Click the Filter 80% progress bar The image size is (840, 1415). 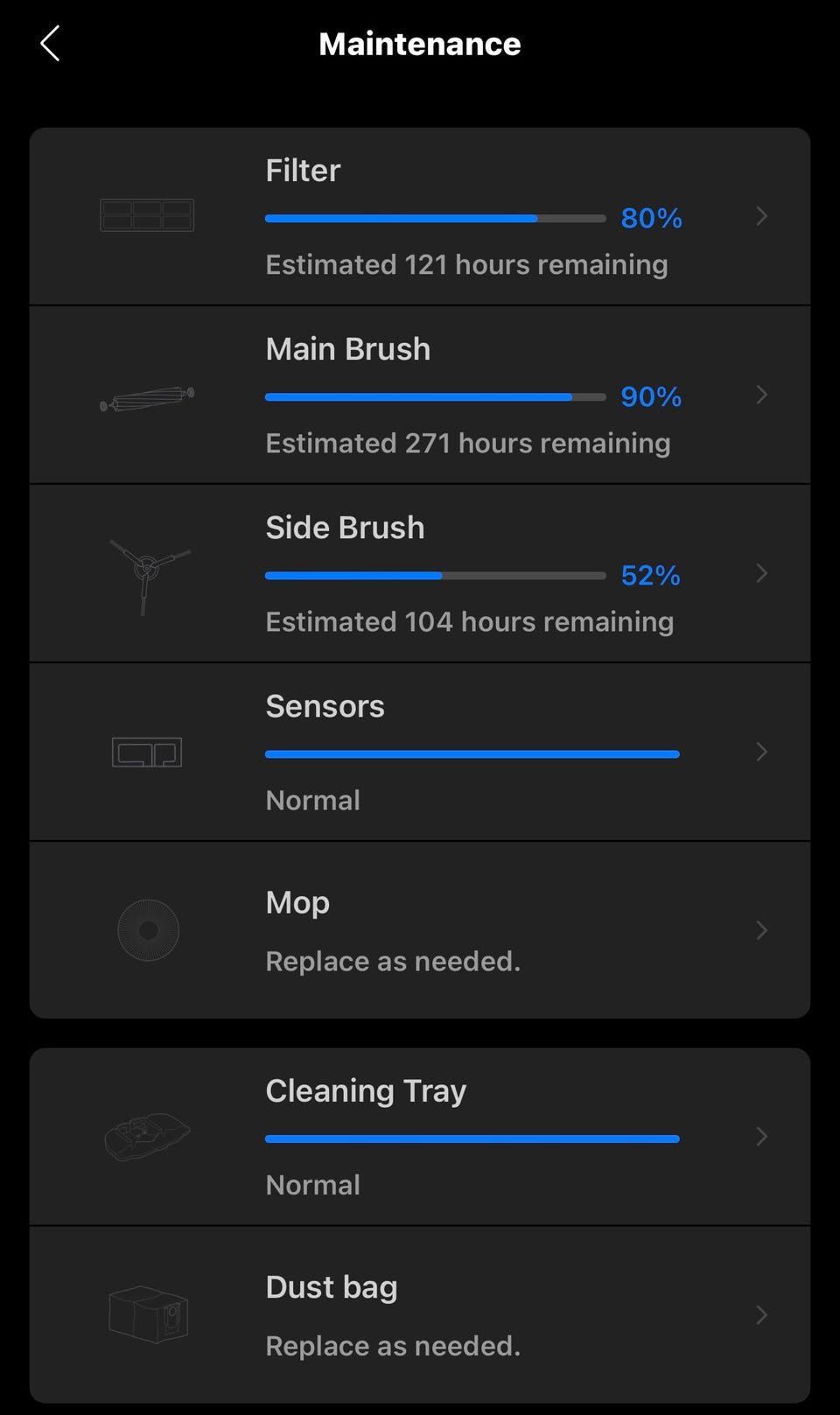[x=435, y=219]
